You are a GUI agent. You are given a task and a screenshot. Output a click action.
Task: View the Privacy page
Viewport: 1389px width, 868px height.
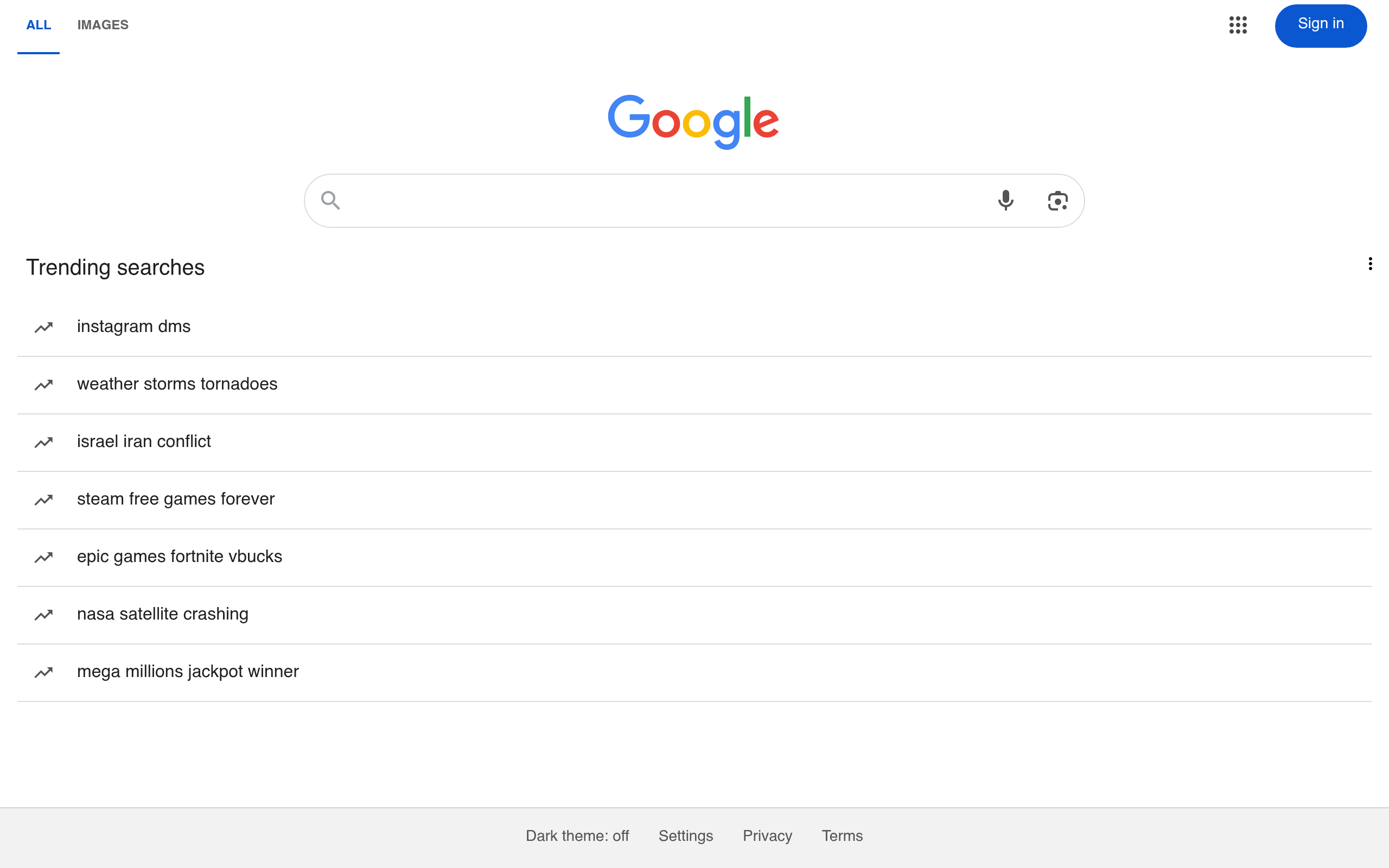pos(767,836)
